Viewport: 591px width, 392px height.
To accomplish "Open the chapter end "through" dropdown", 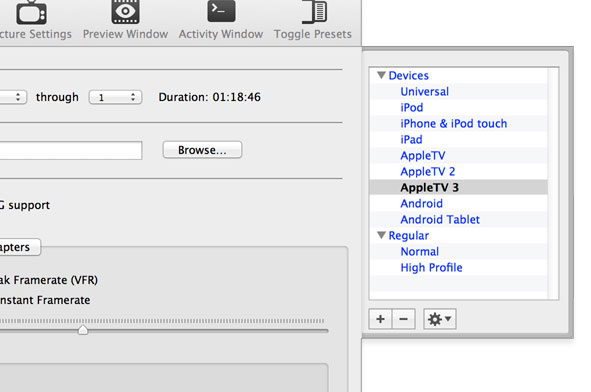I will tap(115, 97).
